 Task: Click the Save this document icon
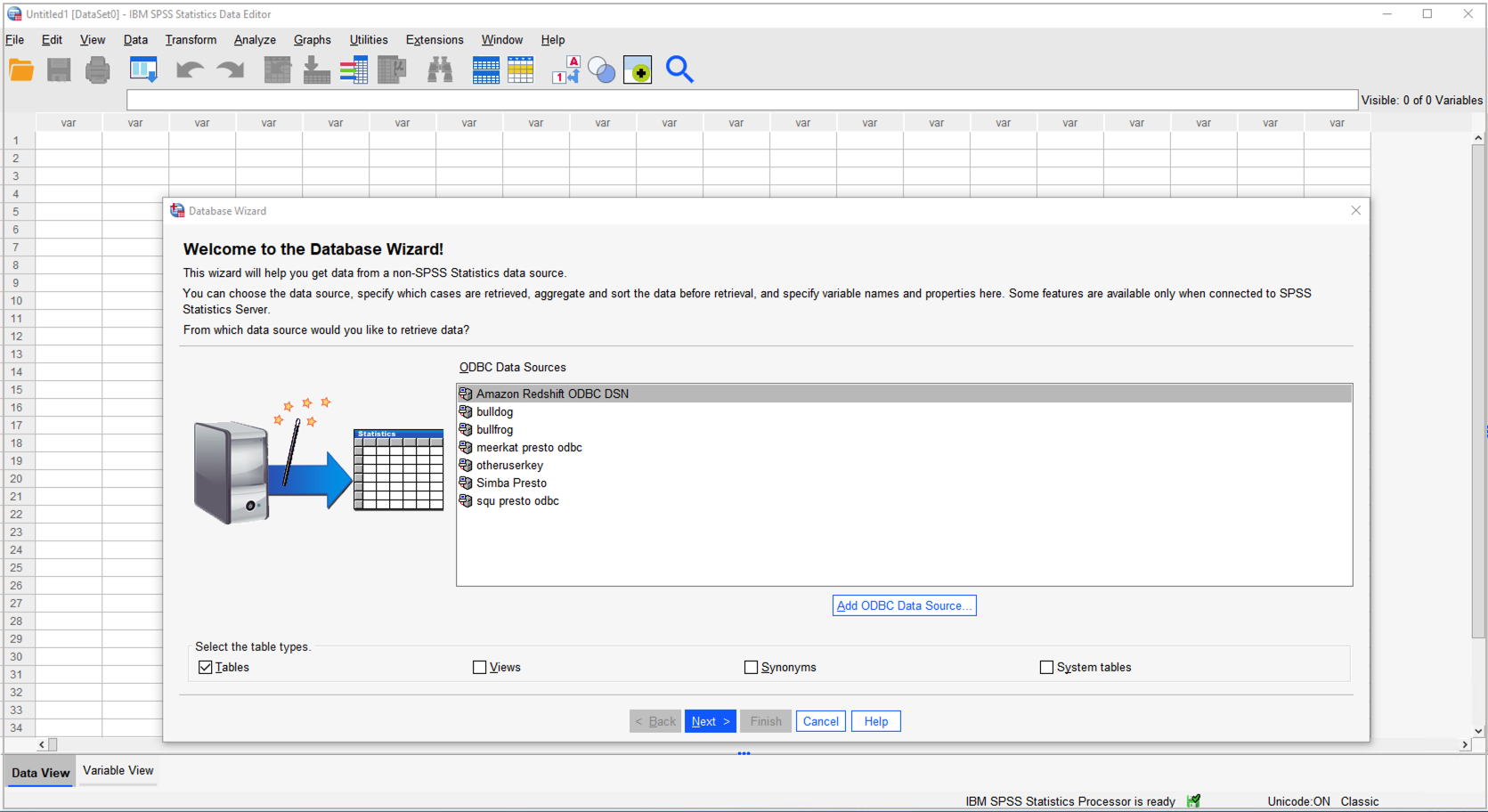(x=59, y=69)
